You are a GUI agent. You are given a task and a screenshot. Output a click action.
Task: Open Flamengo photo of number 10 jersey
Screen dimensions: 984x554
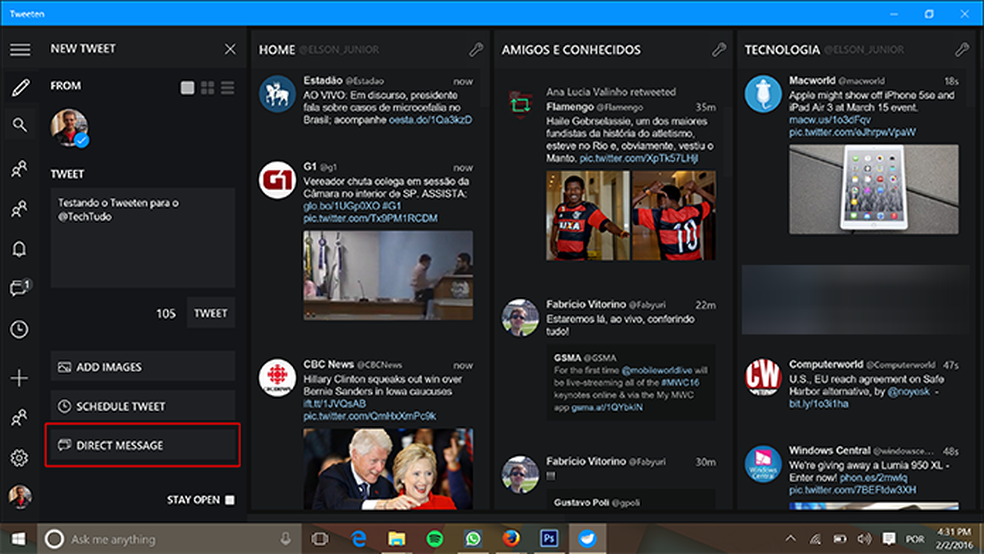674,216
